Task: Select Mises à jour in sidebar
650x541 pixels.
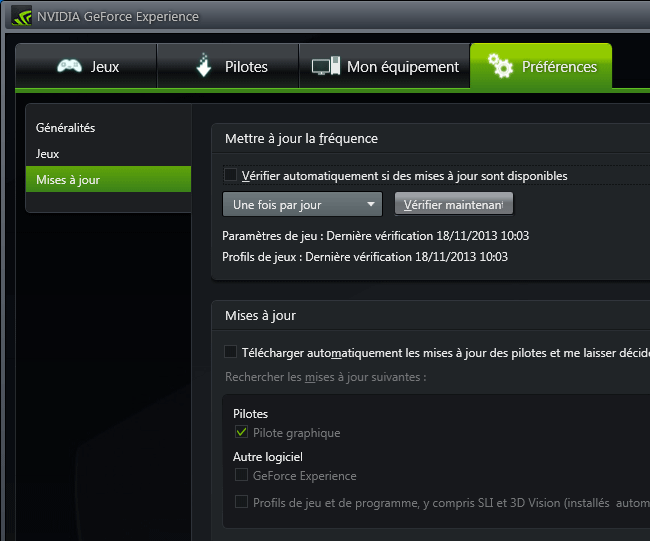Action: (109, 179)
